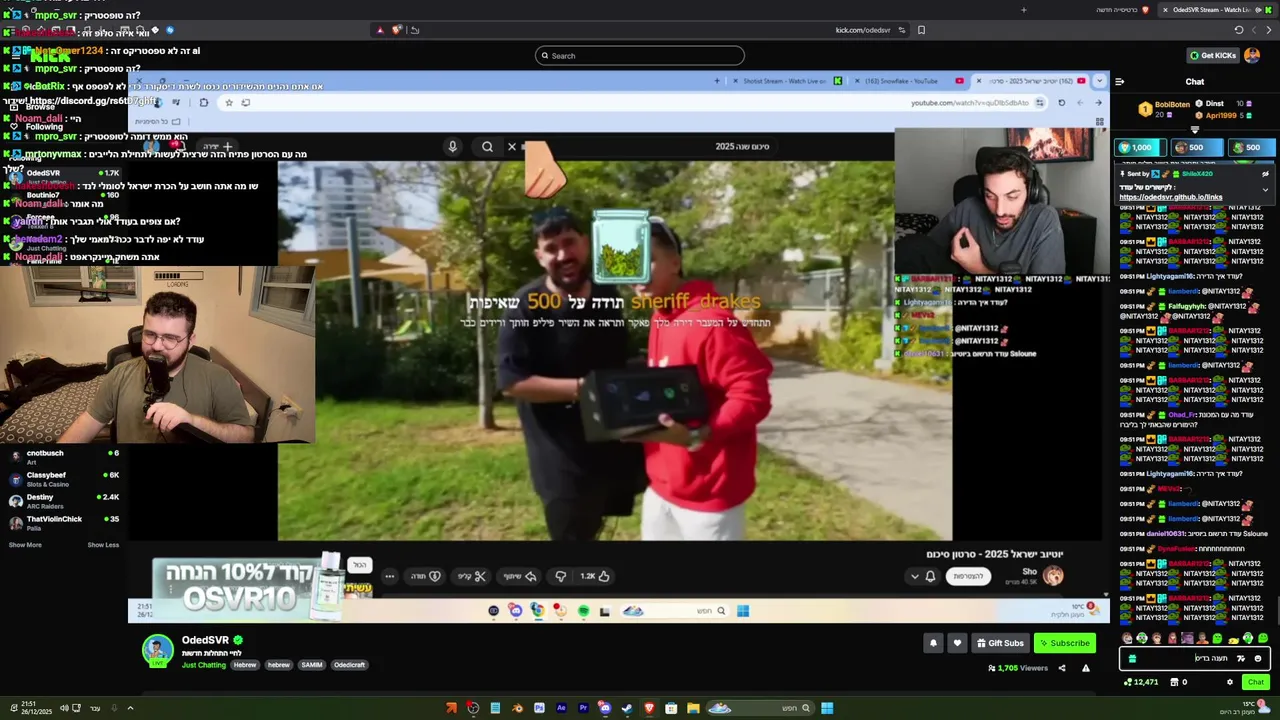Open Destiny channel in sidebar
This screenshot has height=720, width=1280.
point(63,501)
